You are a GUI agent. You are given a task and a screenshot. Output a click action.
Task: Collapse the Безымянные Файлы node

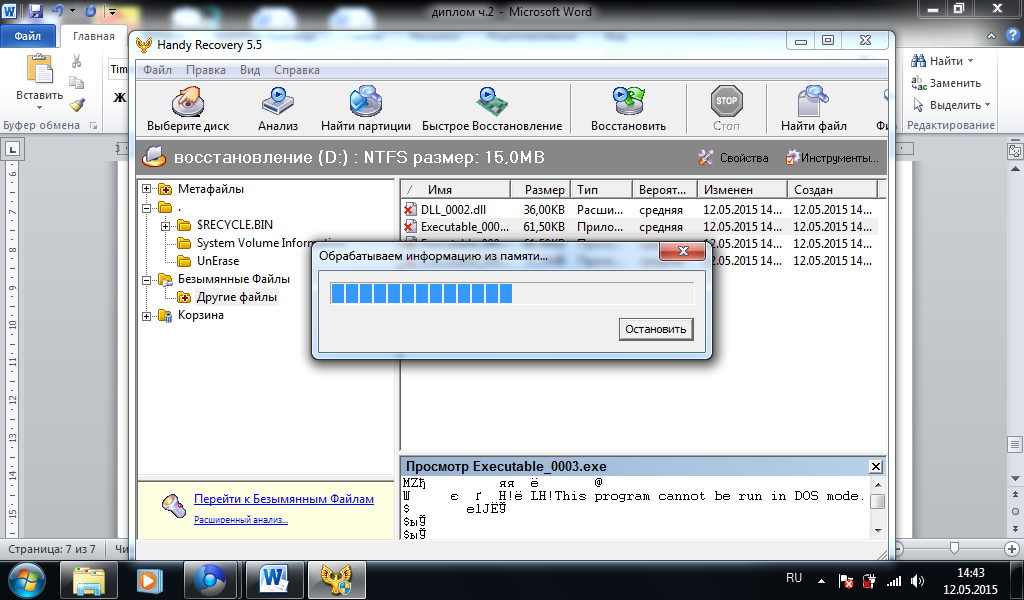pos(146,279)
